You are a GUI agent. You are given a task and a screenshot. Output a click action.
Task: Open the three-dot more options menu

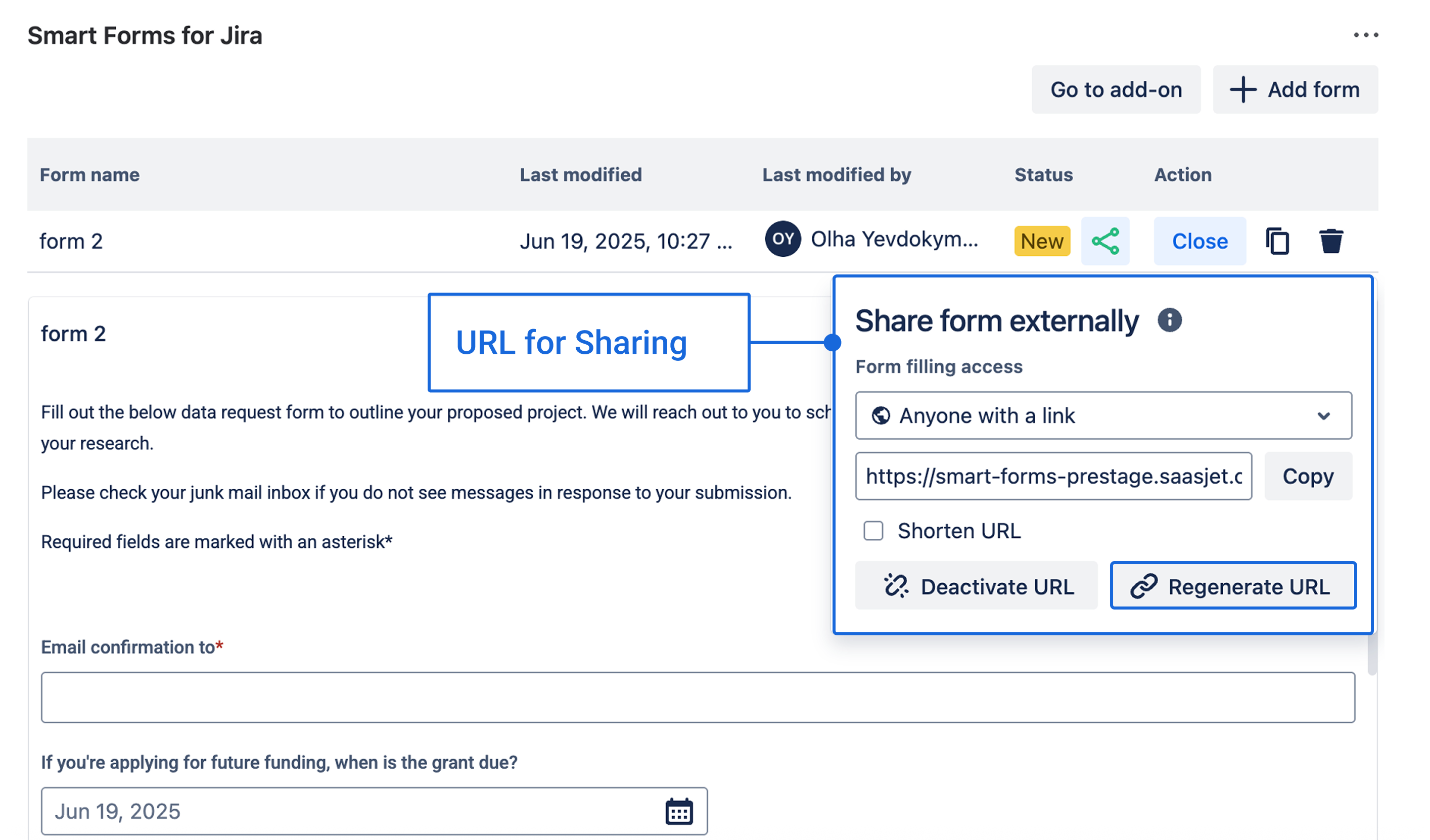click(1365, 35)
